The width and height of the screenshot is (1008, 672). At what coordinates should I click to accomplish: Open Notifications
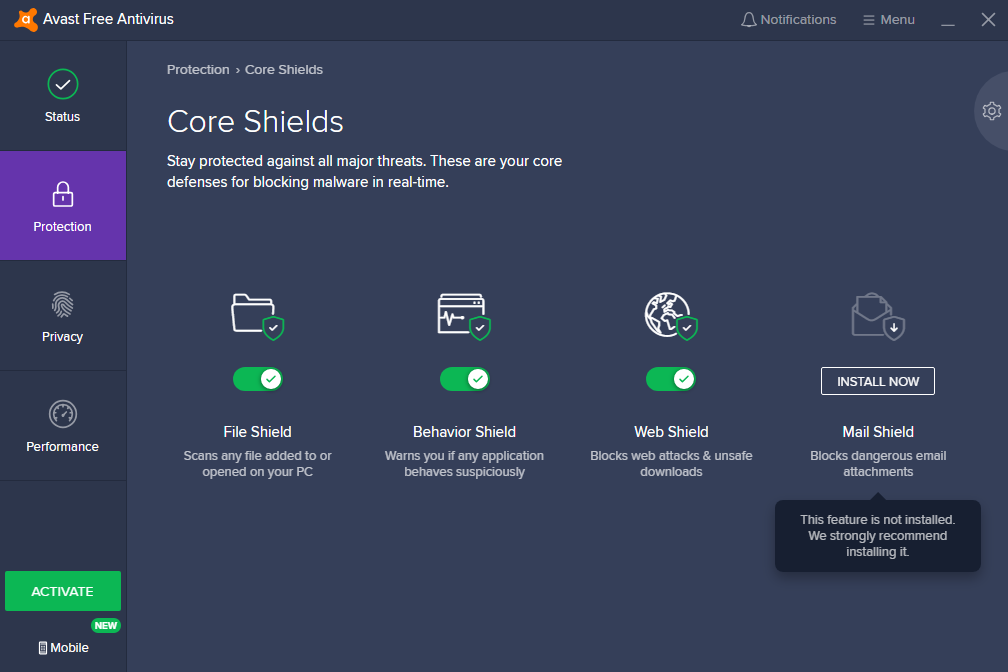pyautogui.click(x=788, y=20)
